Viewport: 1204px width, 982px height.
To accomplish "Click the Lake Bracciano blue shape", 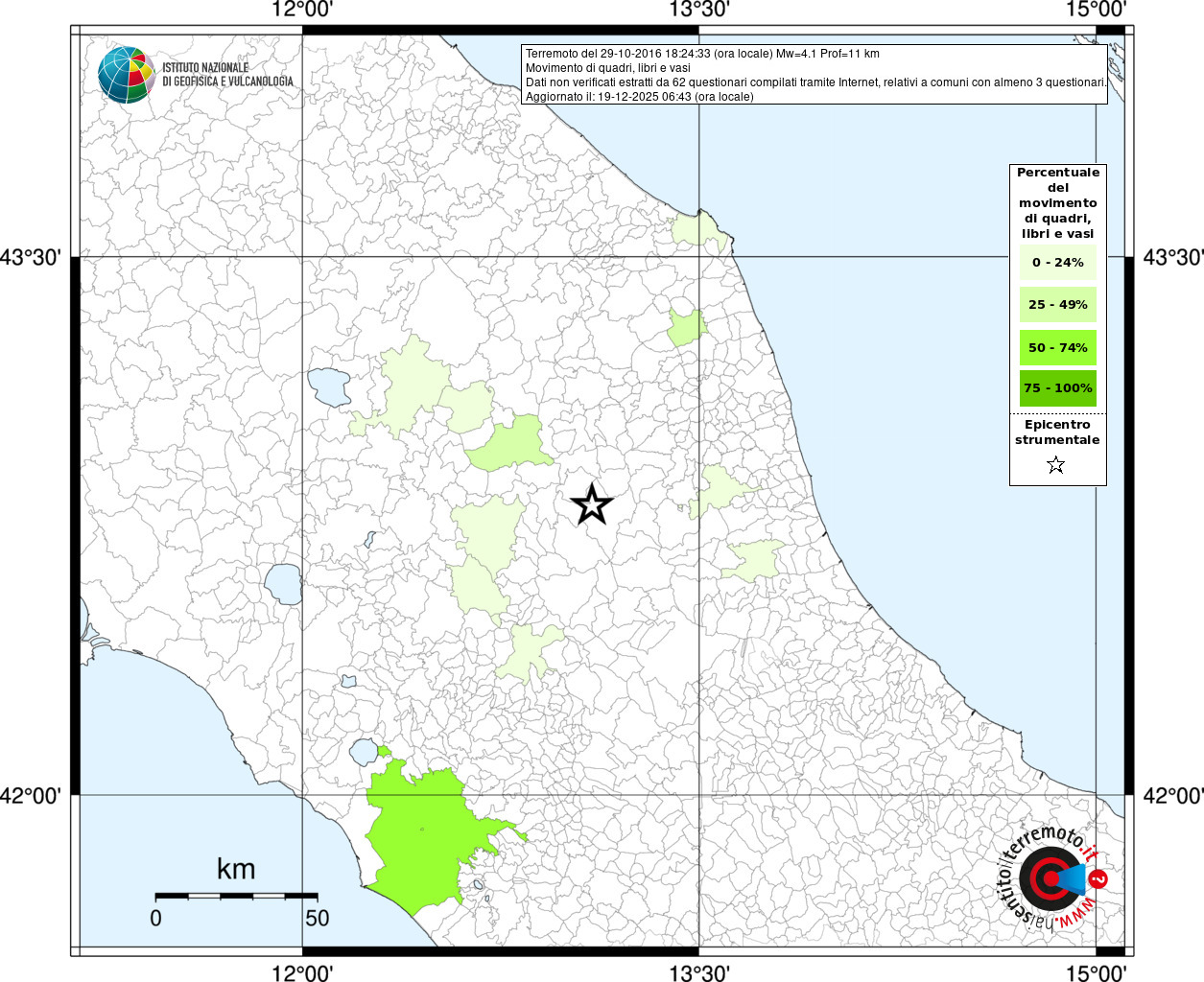I will [x=365, y=751].
